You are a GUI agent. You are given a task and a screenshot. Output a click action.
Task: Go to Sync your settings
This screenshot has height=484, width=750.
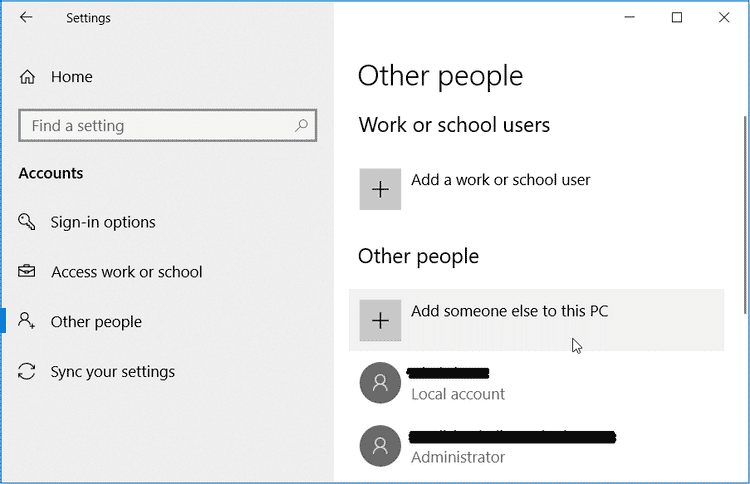[112, 372]
